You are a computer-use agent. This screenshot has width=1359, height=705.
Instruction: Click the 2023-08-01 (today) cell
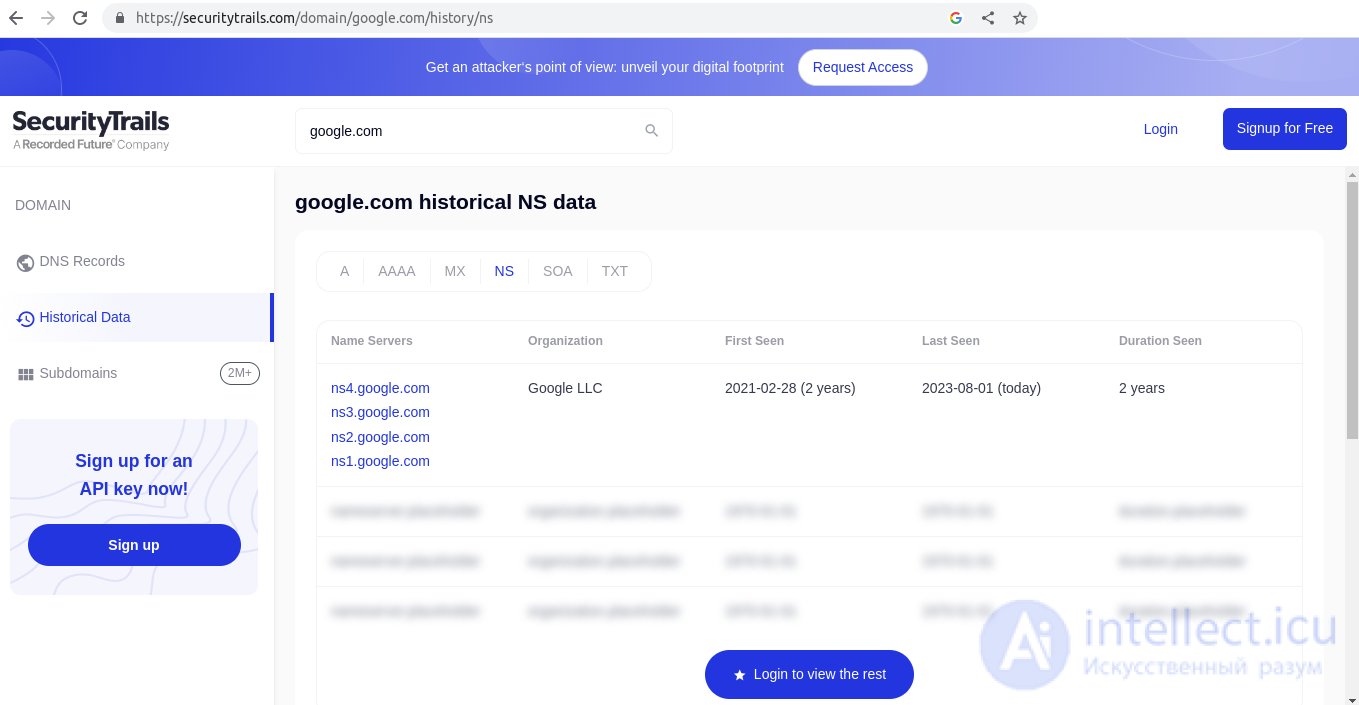[x=981, y=388]
